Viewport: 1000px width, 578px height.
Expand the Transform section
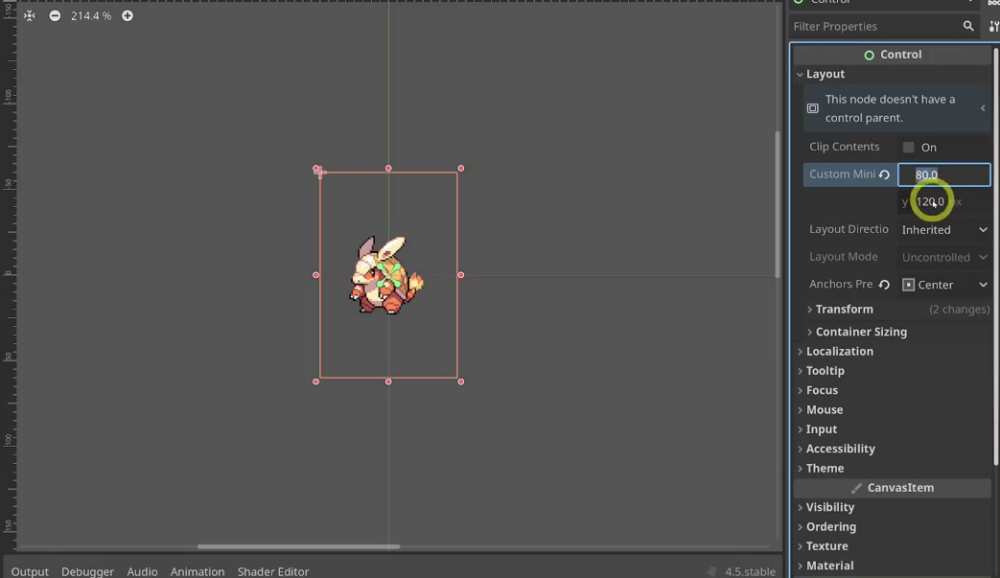(x=844, y=309)
